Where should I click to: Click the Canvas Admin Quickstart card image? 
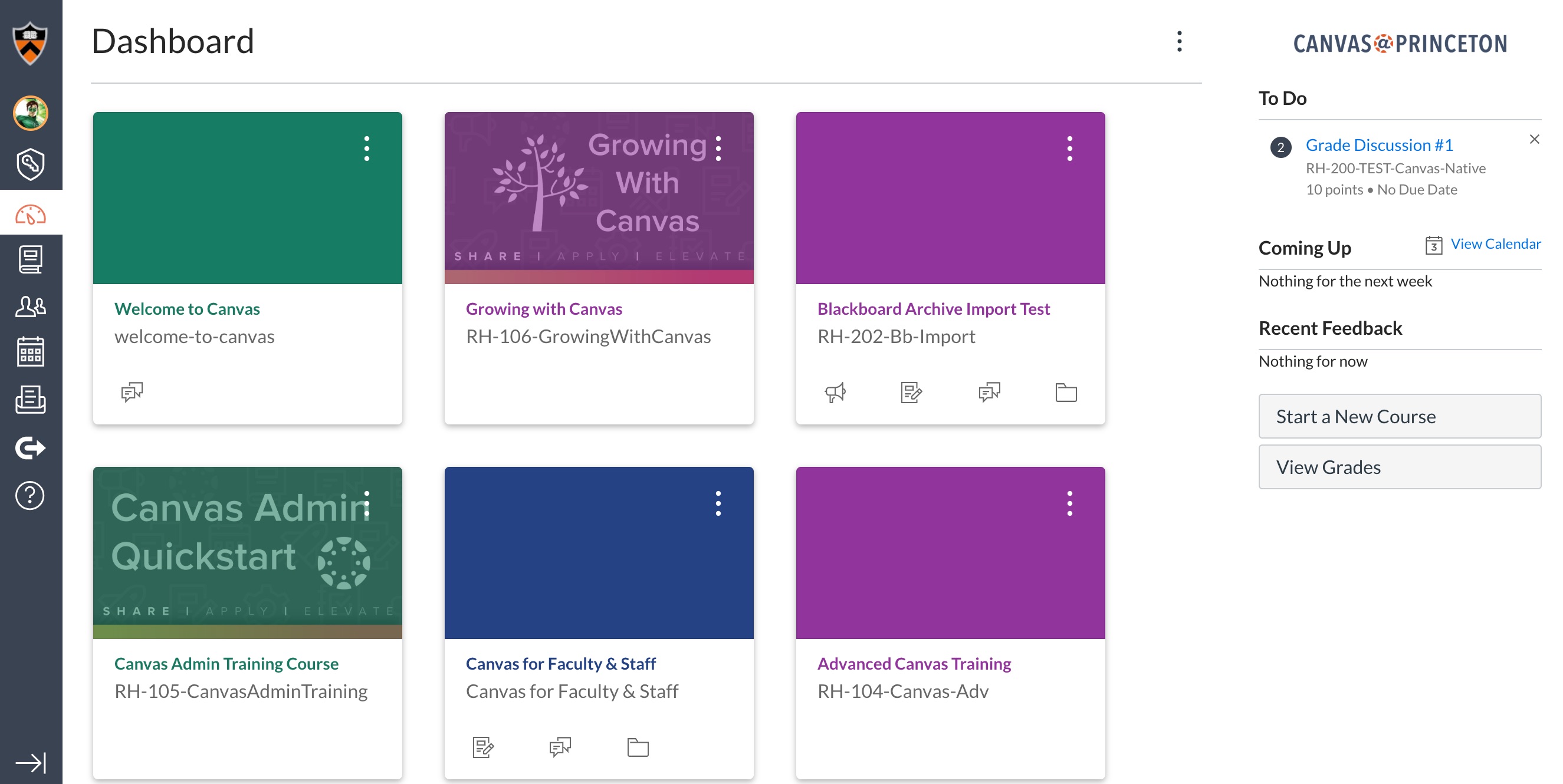coord(248,552)
